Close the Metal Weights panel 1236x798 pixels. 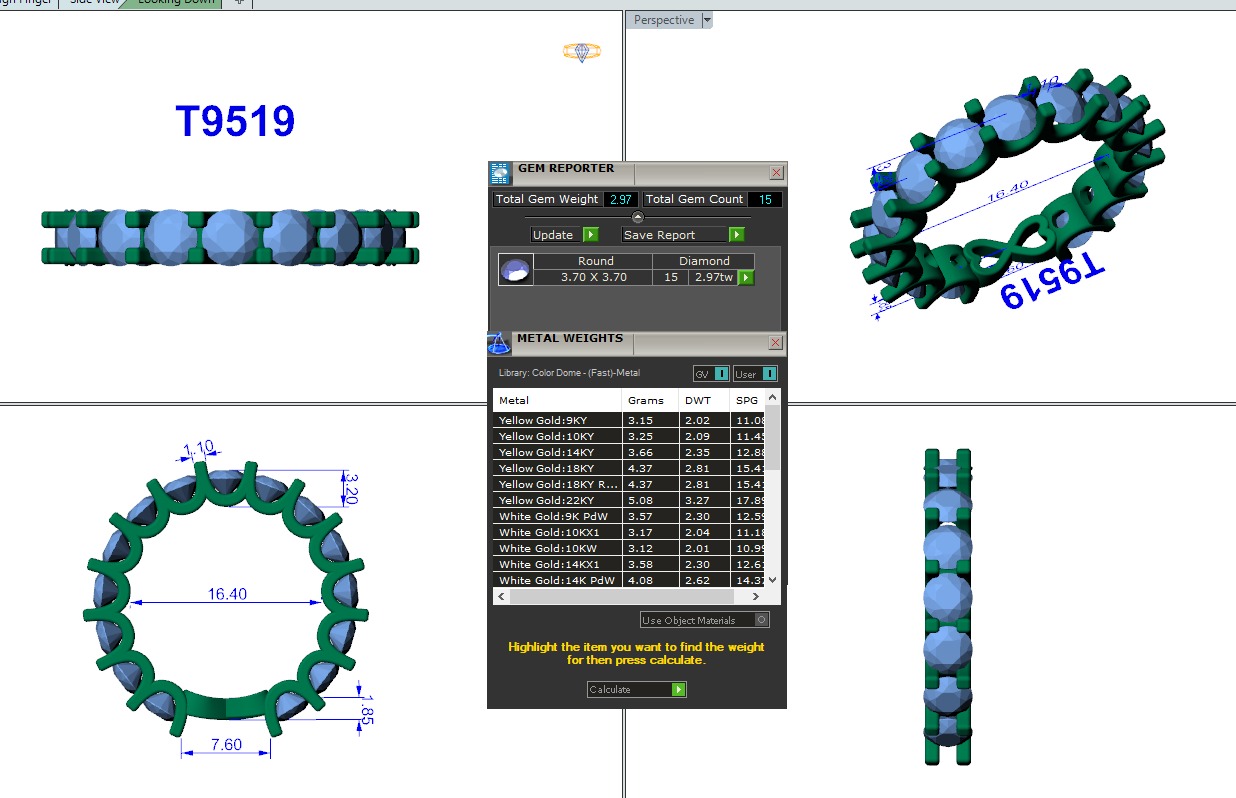[776, 343]
